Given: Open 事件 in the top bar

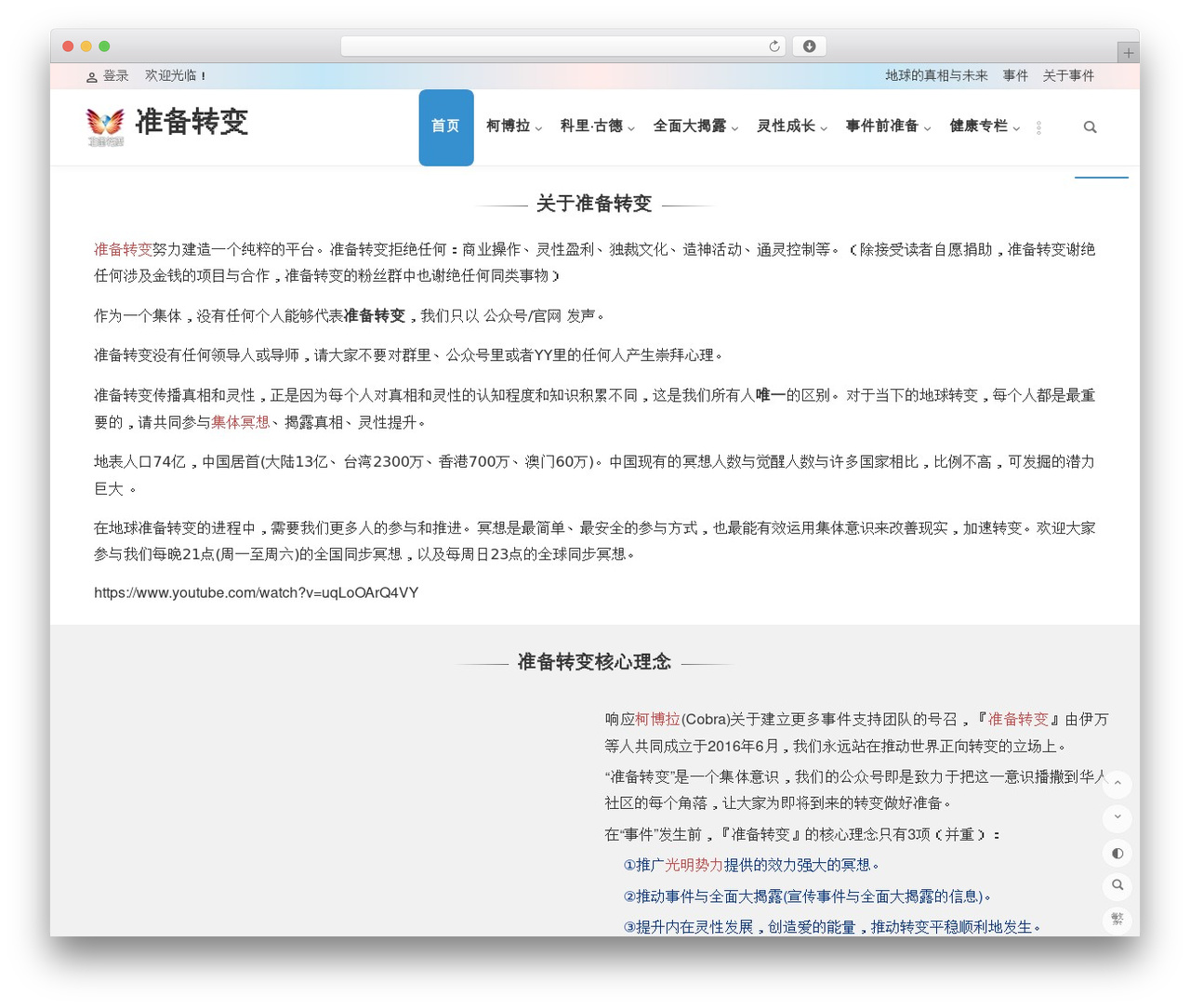Looking at the screenshot, I should 1015,76.
